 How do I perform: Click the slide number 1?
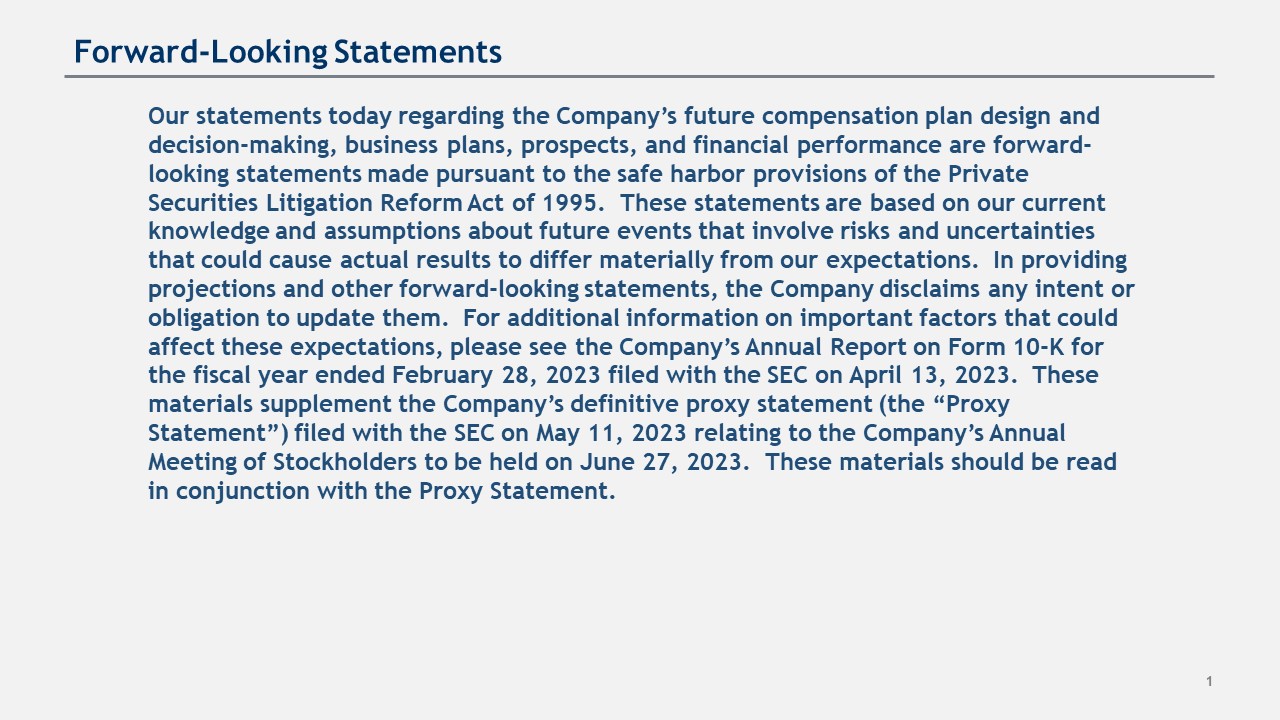pyautogui.click(x=1209, y=682)
